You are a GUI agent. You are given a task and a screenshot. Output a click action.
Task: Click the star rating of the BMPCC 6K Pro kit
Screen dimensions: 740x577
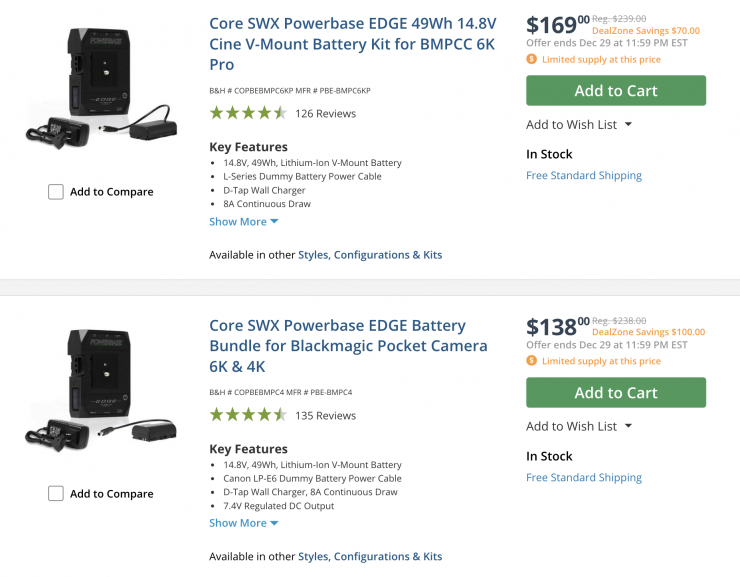tap(248, 113)
